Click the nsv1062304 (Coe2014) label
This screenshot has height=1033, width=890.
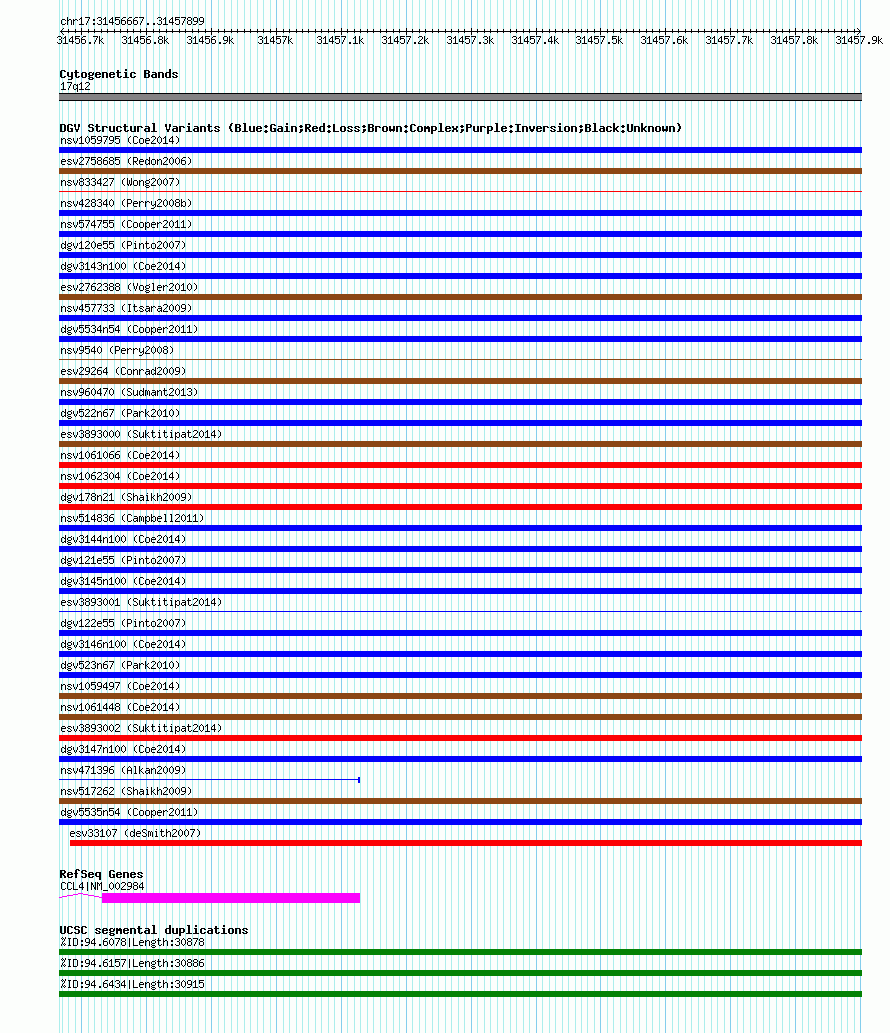(x=120, y=476)
